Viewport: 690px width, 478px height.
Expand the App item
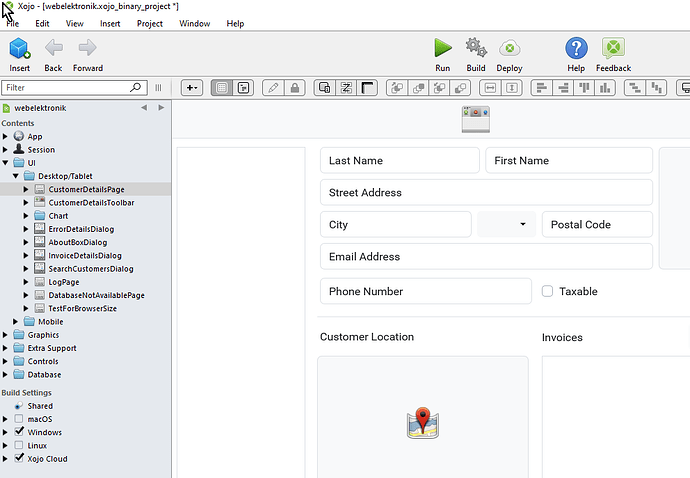pyautogui.click(x=5, y=136)
